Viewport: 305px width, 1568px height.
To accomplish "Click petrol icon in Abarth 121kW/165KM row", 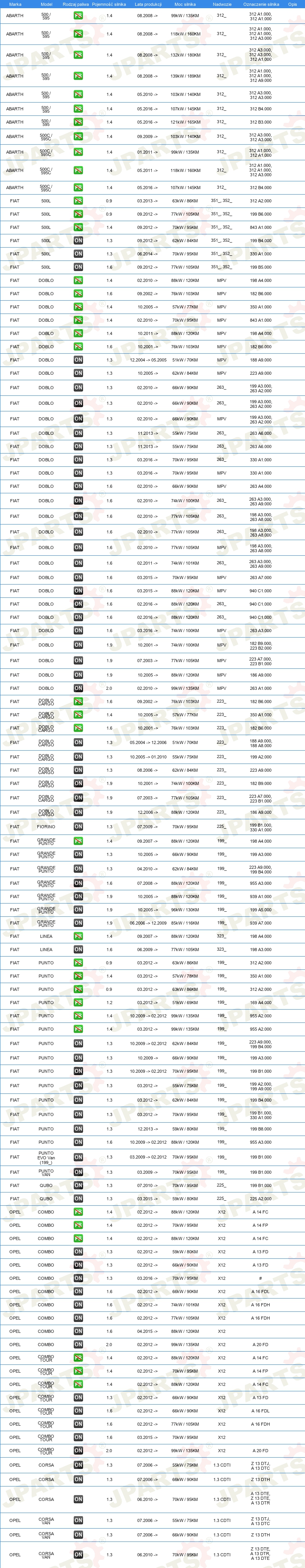I will tap(78, 122).
